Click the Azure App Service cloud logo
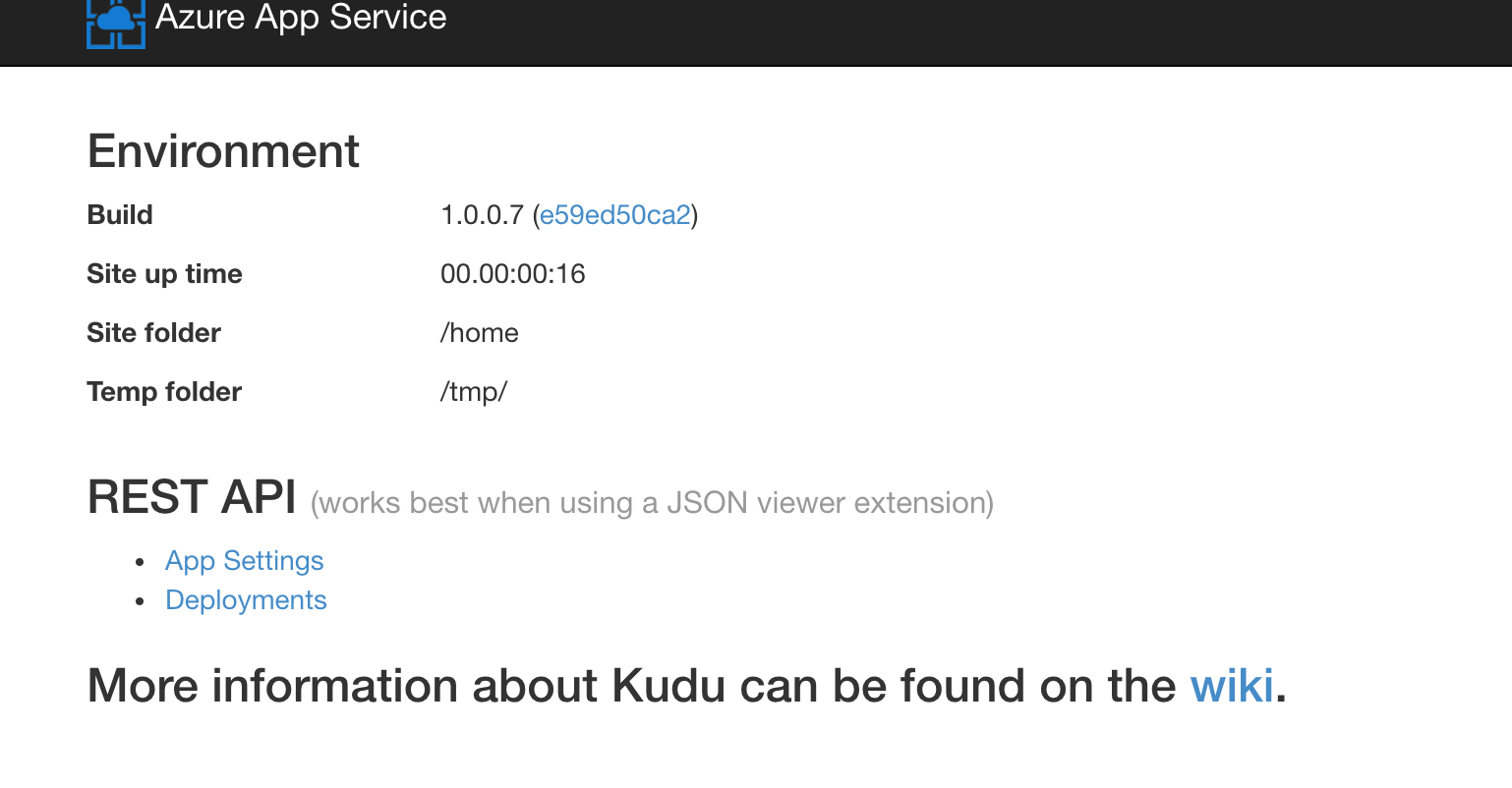The image size is (1512, 788). tap(116, 23)
